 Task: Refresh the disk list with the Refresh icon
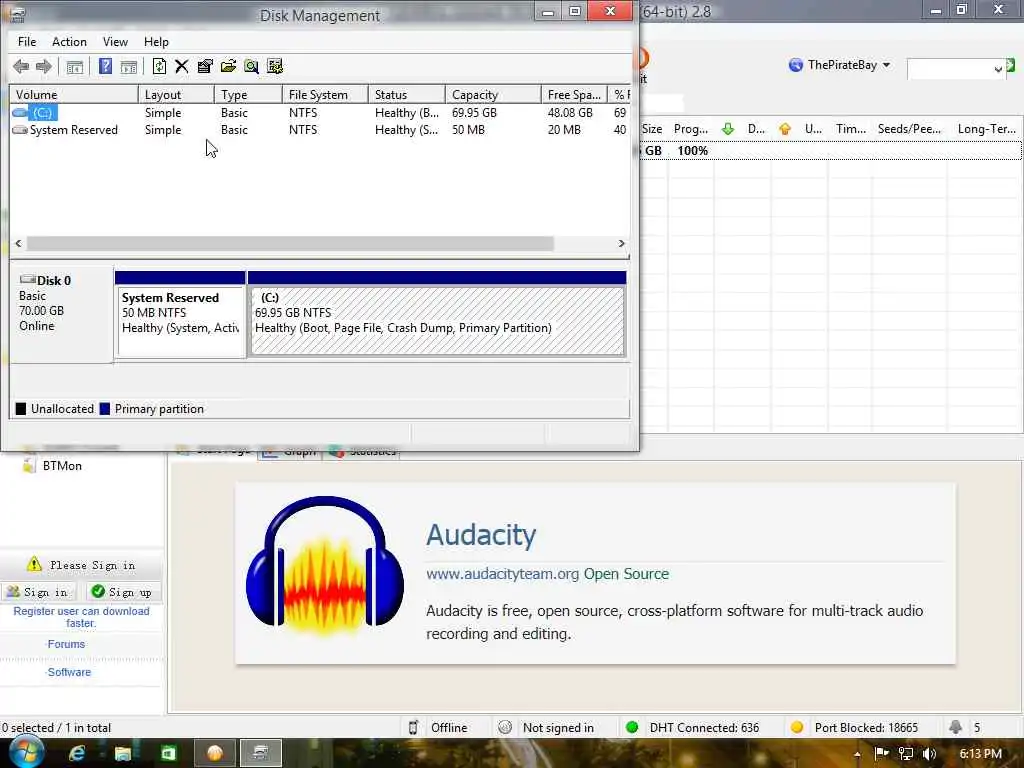click(159, 67)
